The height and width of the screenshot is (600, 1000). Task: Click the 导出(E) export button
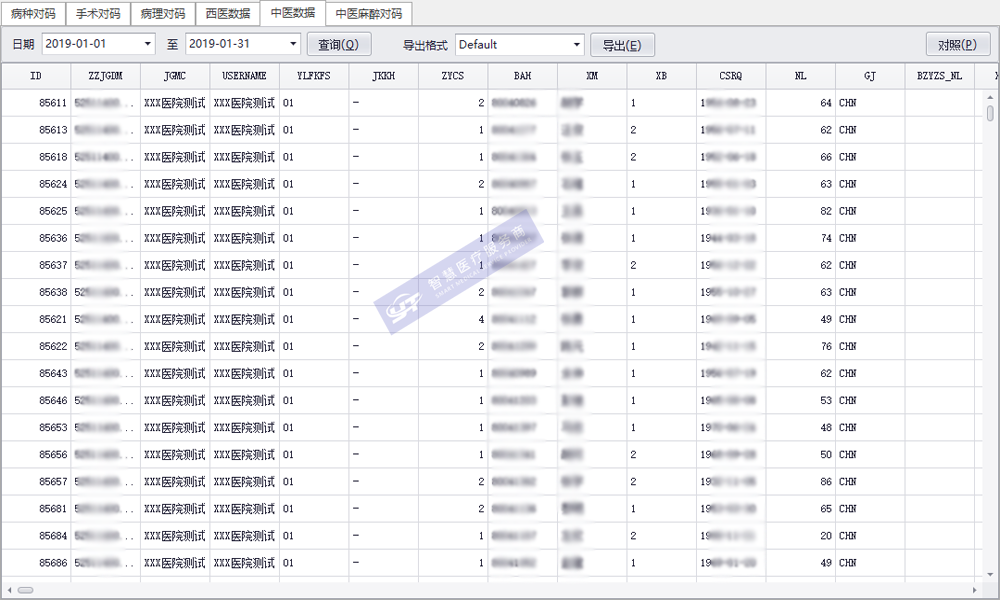pyautogui.click(x=622, y=44)
